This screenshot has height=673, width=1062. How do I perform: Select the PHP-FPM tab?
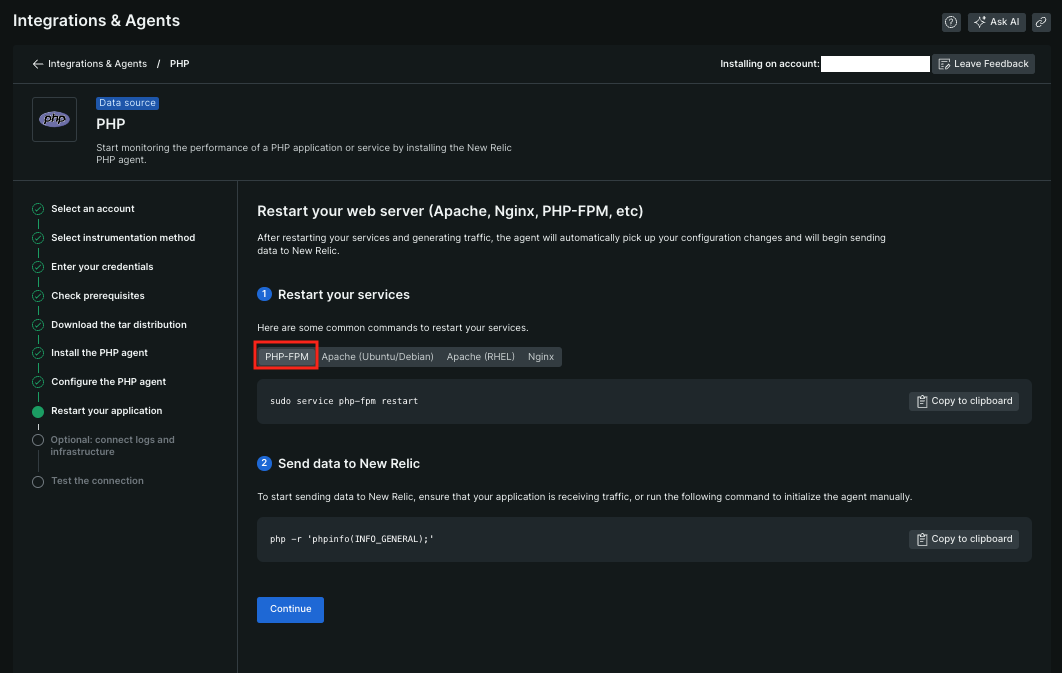[x=286, y=357]
